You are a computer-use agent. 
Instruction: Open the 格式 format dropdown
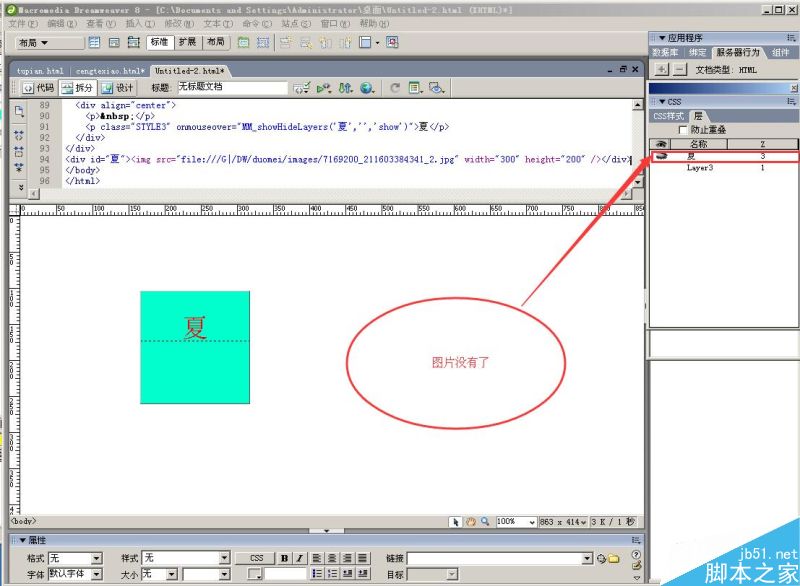(x=97, y=558)
